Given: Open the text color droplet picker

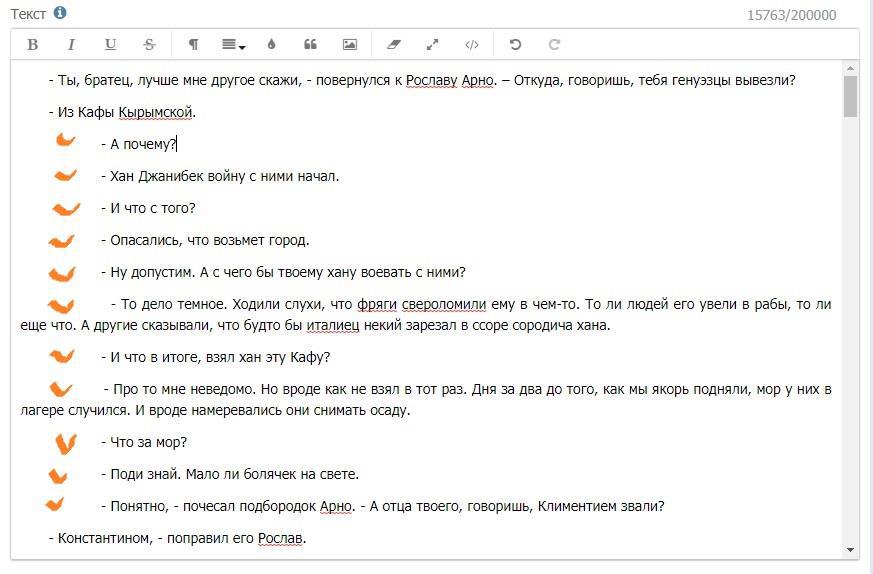Looking at the screenshot, I should pyautogui.click(x=271, y=44).
